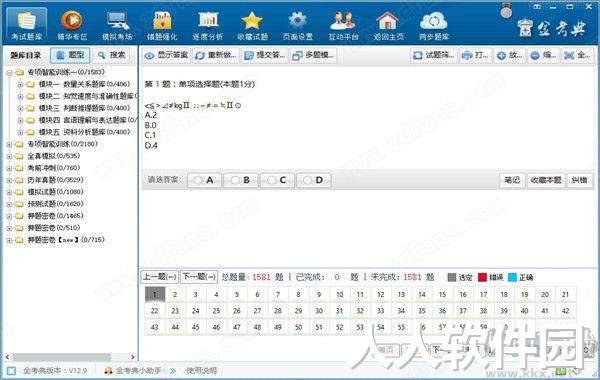Select the 考前冲刺 folder
The width and height of the screenshot is (600, 380).
point(54,168)
